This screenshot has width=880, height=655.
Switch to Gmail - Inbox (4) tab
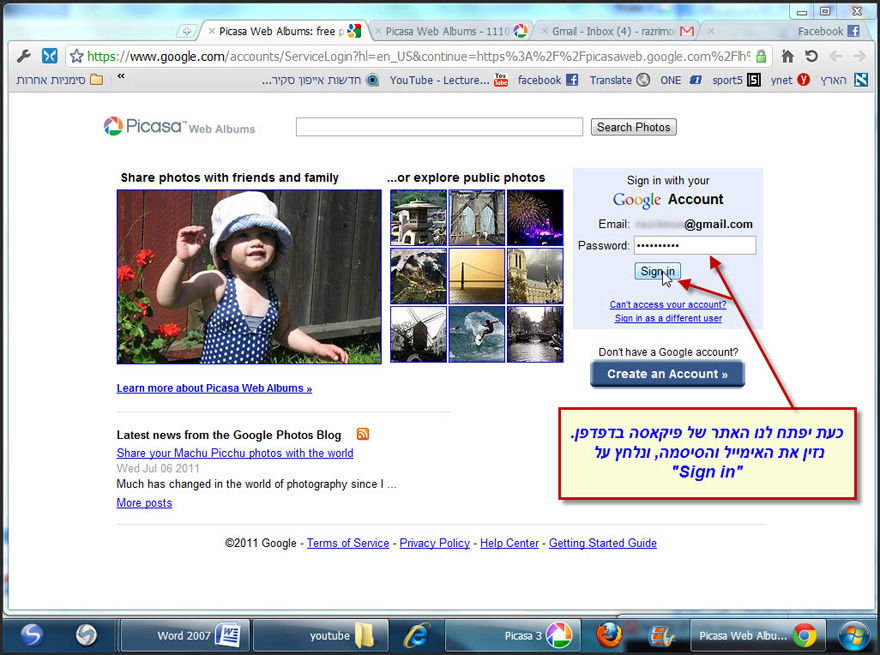click(x=617, y=31)
